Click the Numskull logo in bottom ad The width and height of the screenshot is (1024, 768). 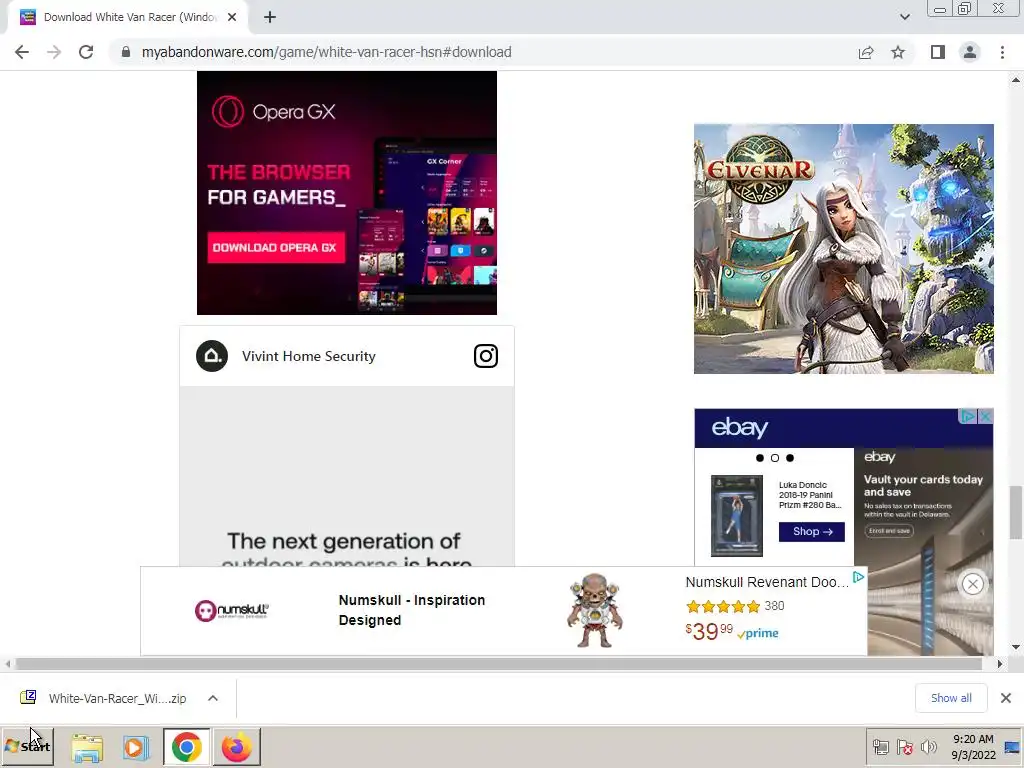(231, 611)
